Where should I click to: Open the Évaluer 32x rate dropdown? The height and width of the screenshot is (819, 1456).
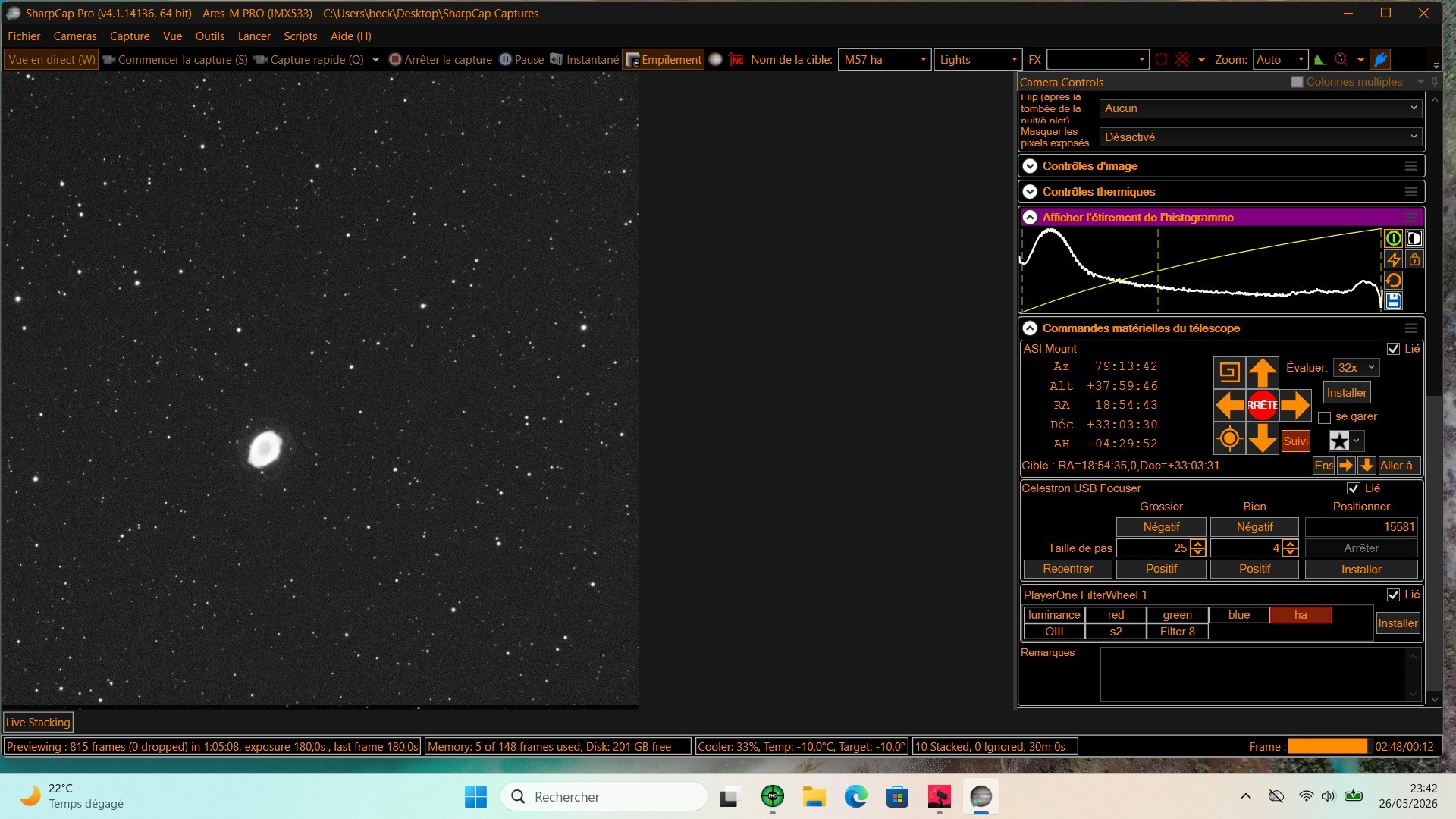point(1356,368)
